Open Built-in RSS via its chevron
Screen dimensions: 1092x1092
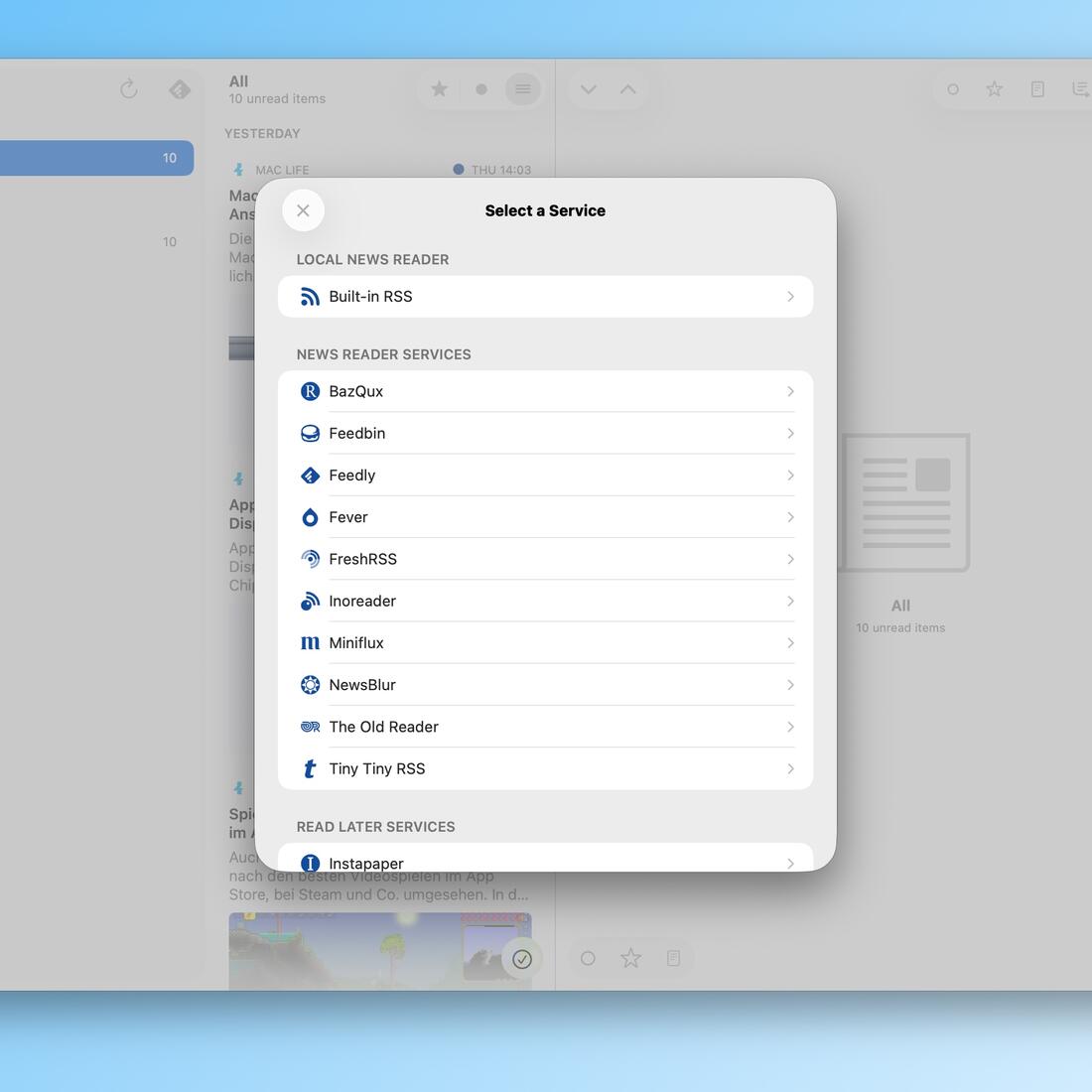[790, 297]
